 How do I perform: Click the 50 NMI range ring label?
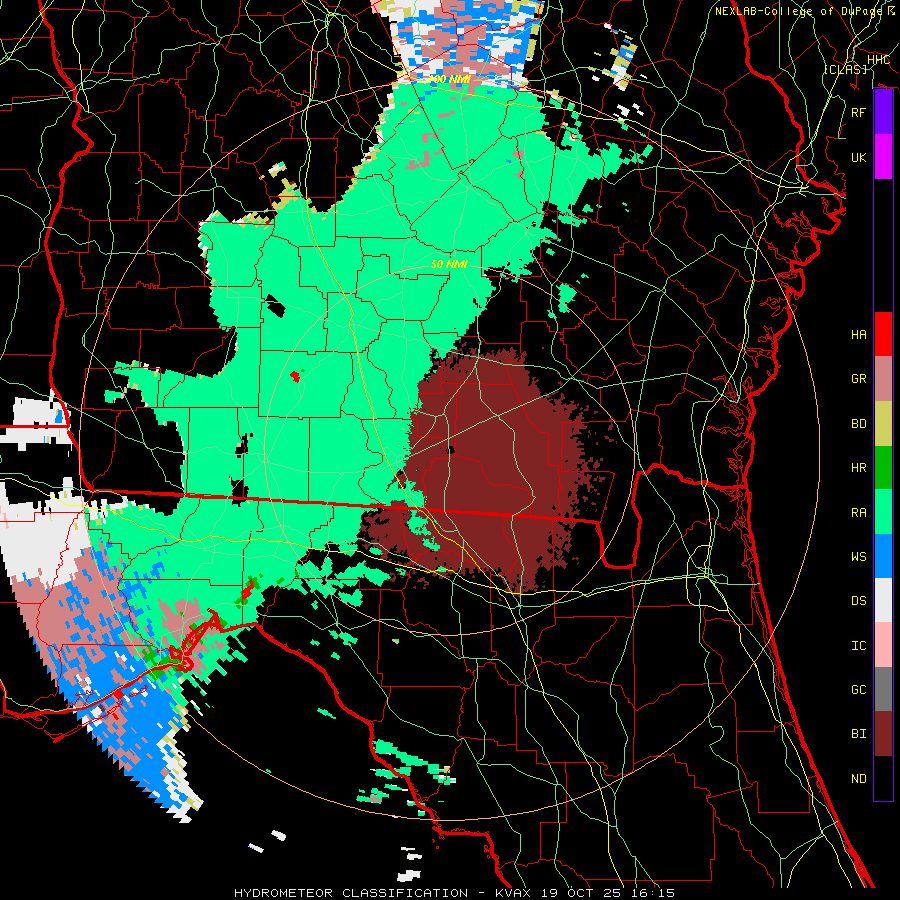point(449,265)
